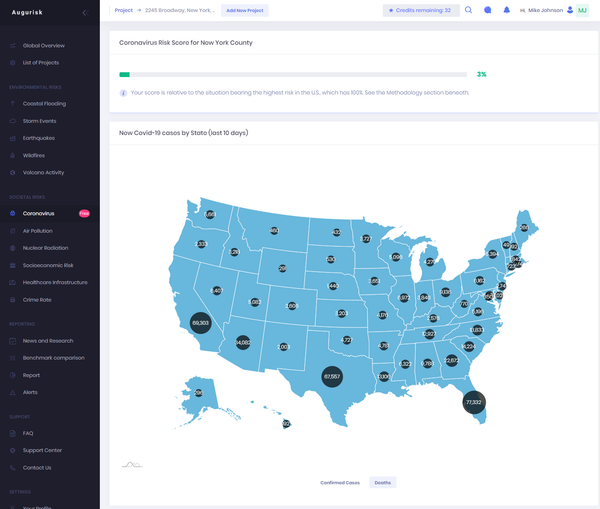Click the user profile silhouette icon
The image size is (600, 509).
570,10
